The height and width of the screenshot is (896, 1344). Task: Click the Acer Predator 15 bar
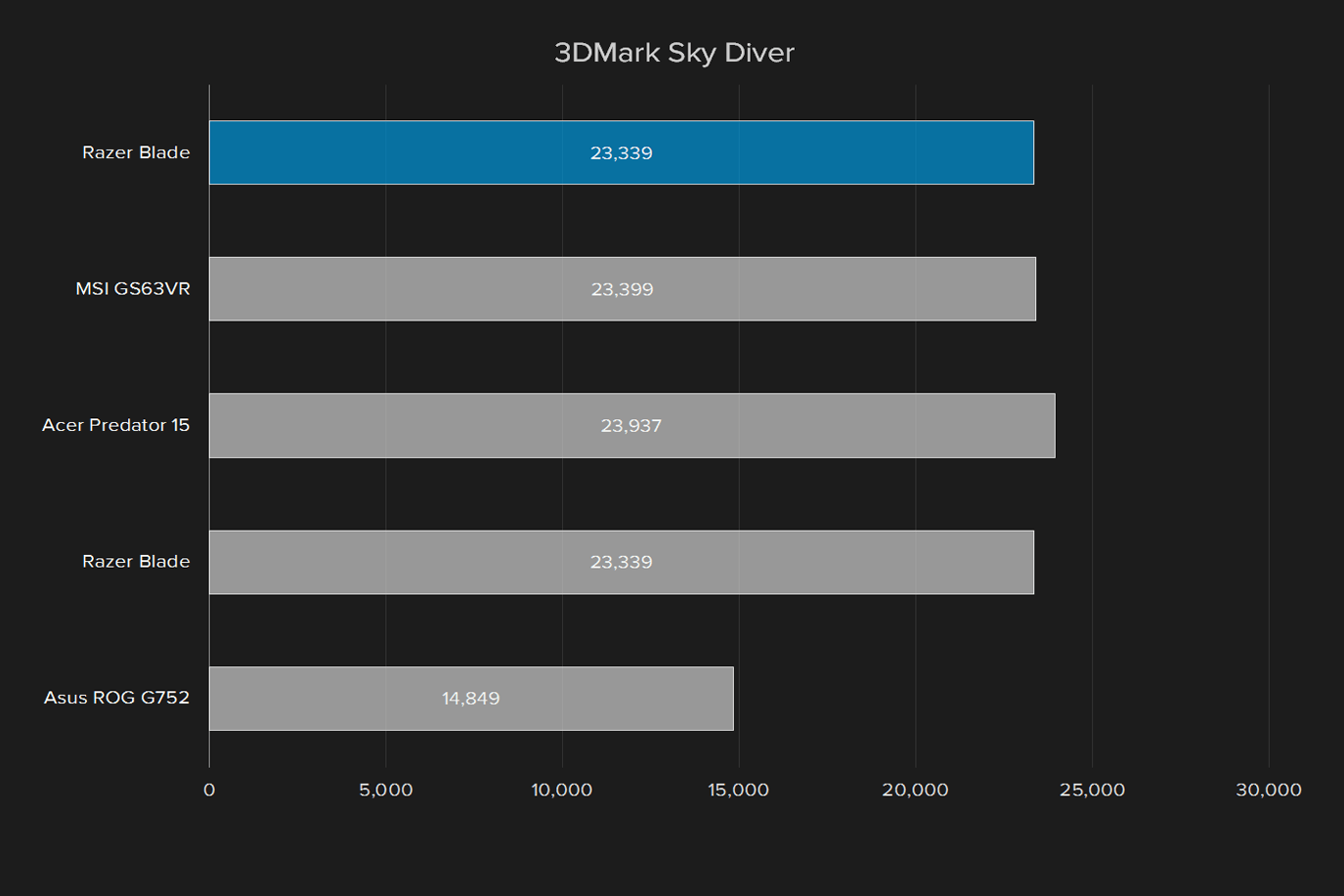pyautogui.click(x=632, y=426)
